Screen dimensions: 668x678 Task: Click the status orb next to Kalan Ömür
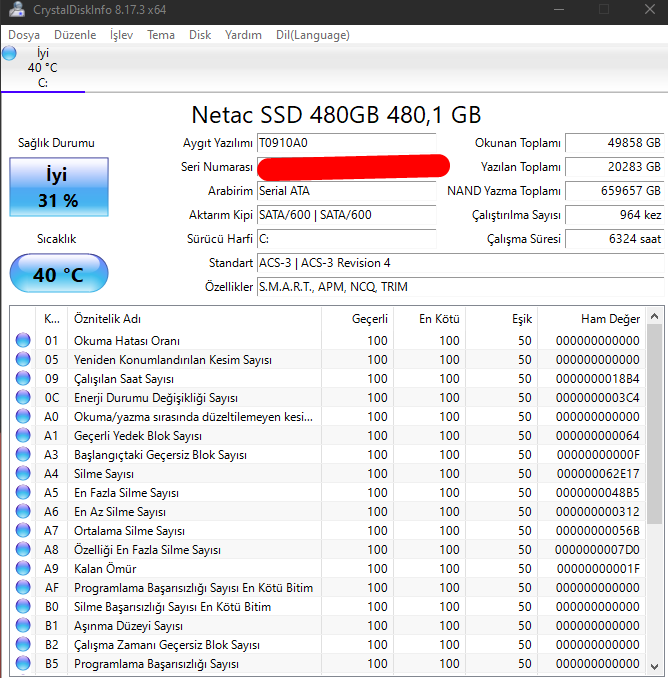point(23,569)
